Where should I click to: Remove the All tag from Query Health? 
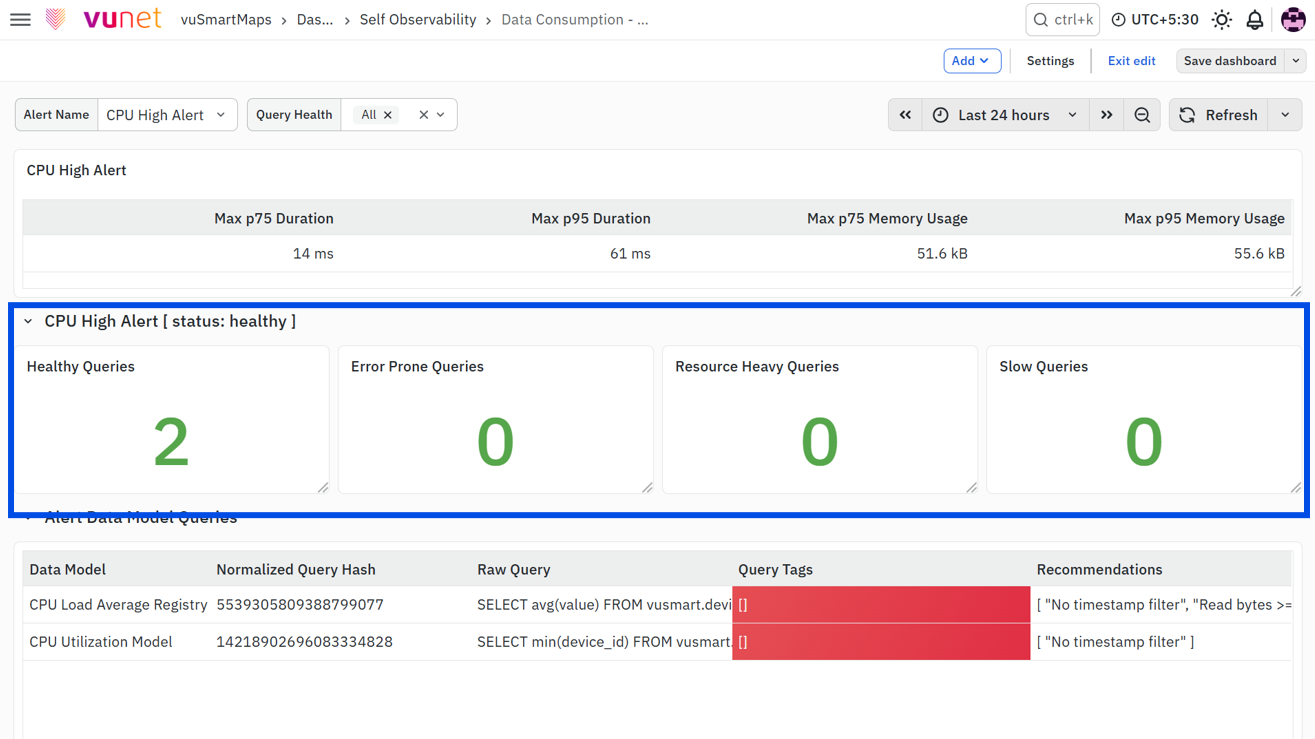tap(388, 115)
